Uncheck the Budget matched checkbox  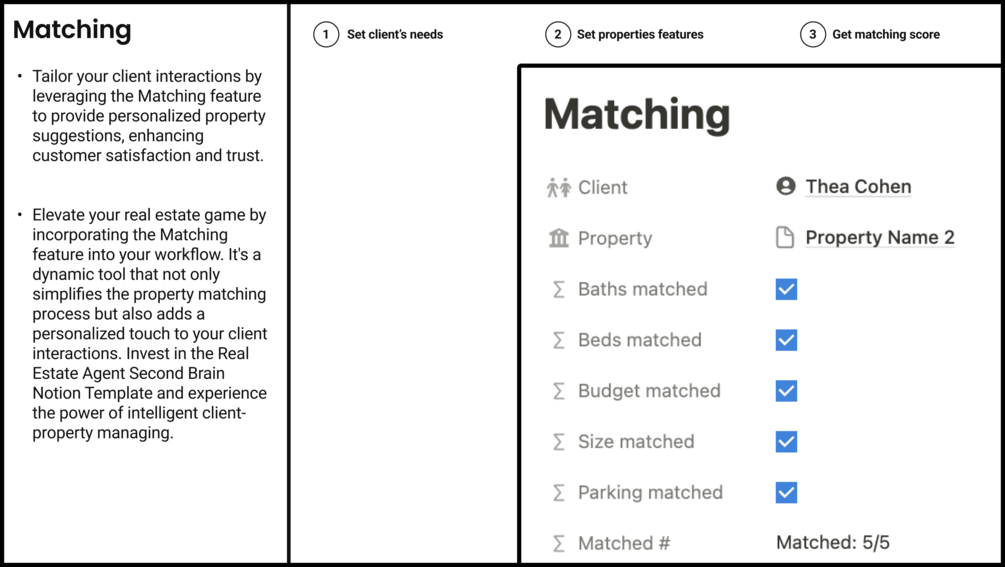[787, 391]
